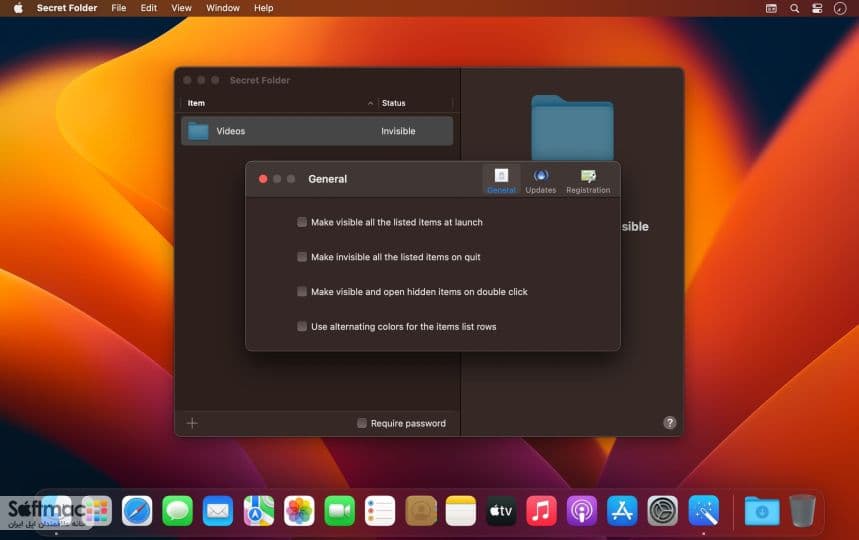The height and width of the screenshot is (540, 859).
Task: Open the View menu
Action: click(181, 8)
